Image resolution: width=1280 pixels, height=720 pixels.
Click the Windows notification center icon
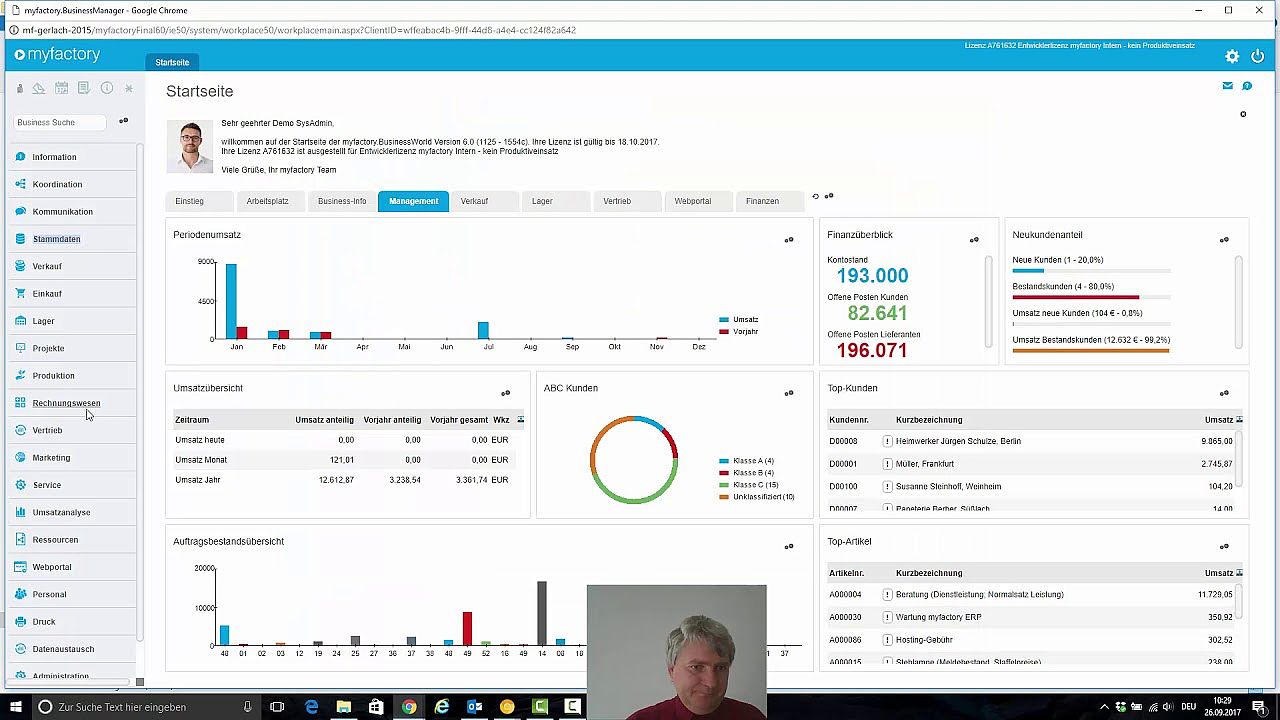click(x=1259, y=707)
